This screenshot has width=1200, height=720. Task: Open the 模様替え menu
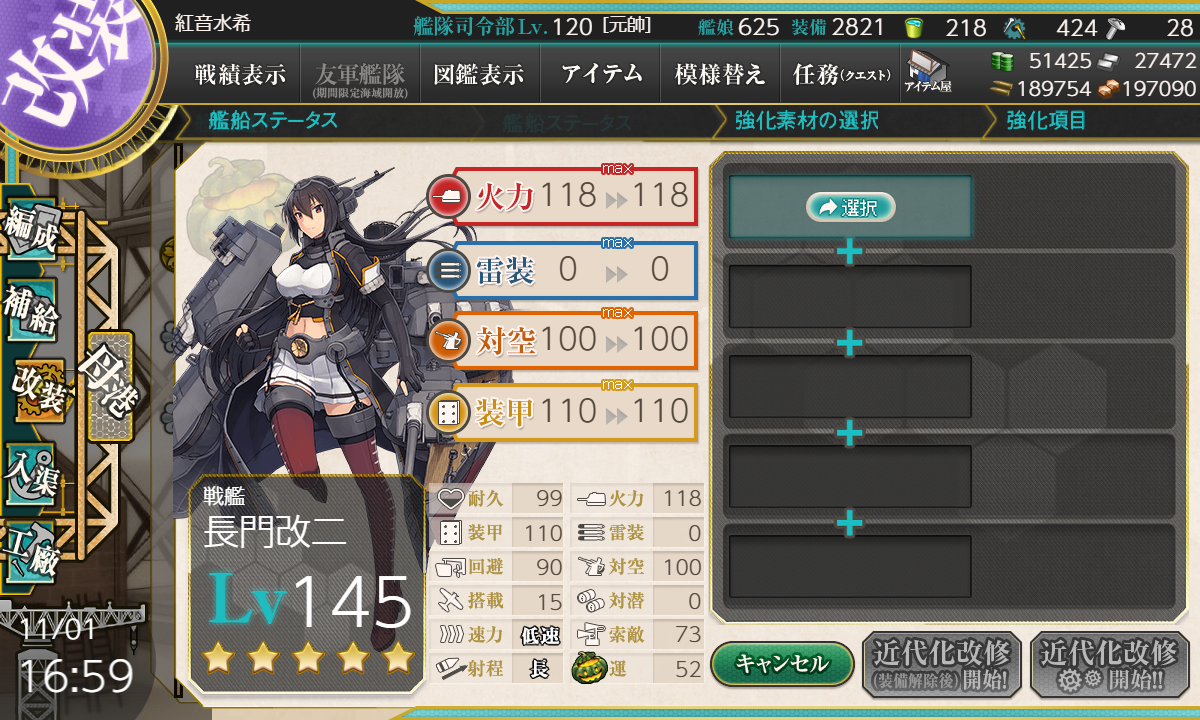pyautogui.click(x=720, y=75)
